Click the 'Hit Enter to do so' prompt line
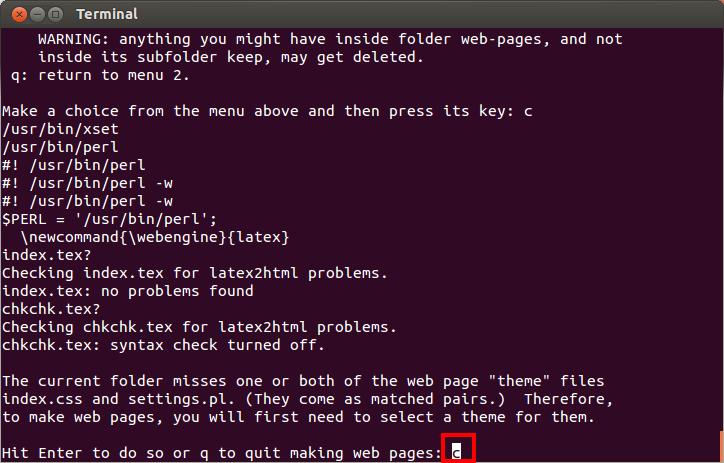The height and width of the screenshot is (463, 724). click(x=220, y=454)
